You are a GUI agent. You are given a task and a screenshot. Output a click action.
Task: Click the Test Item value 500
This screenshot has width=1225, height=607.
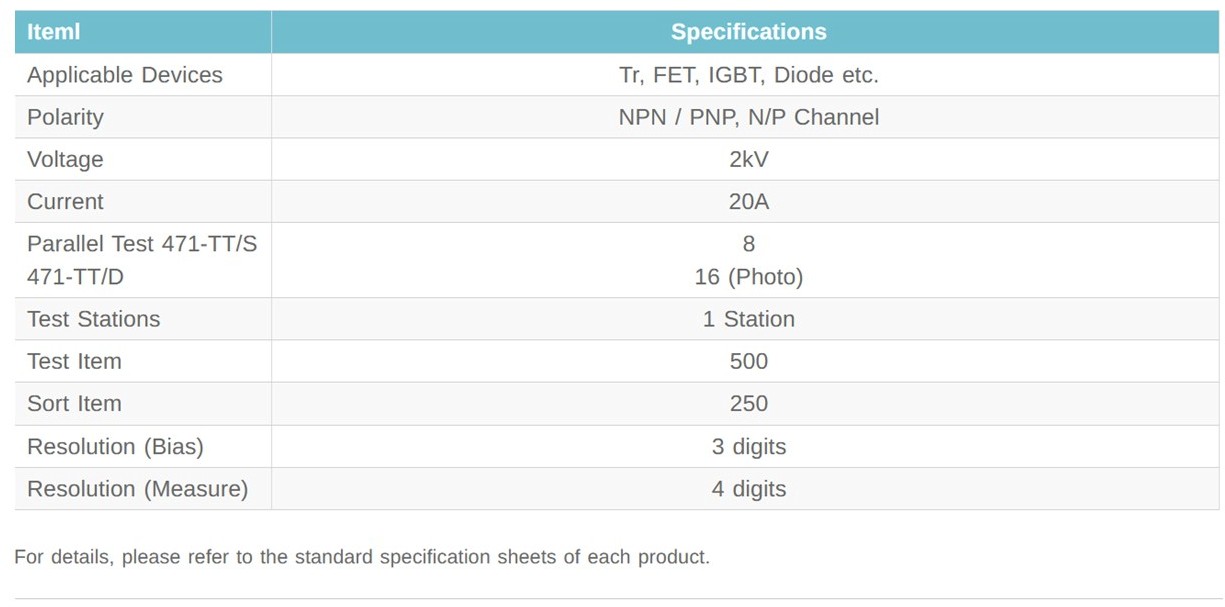pos(748,361)
